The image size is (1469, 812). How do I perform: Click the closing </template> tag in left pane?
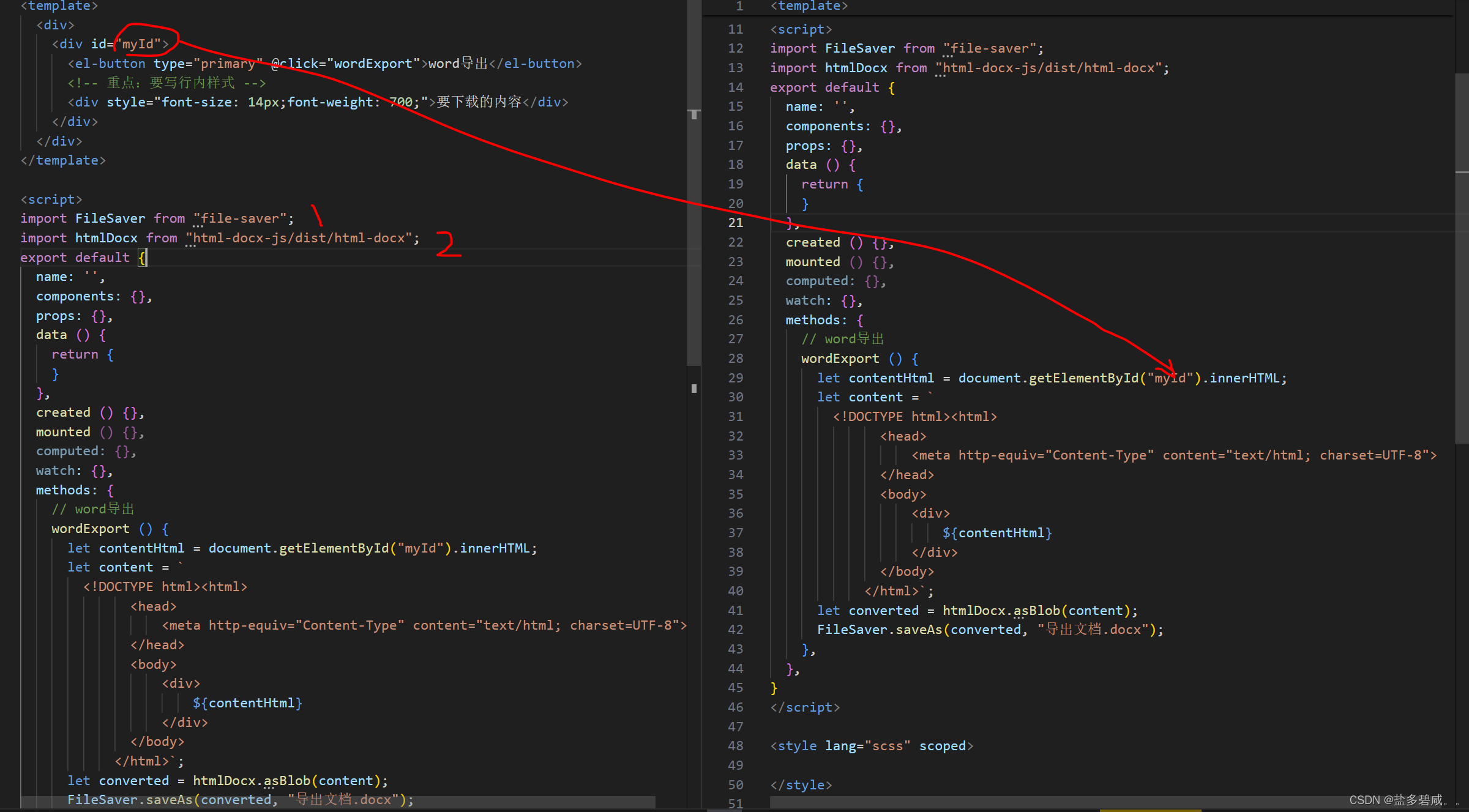click(x=63, y=160)
